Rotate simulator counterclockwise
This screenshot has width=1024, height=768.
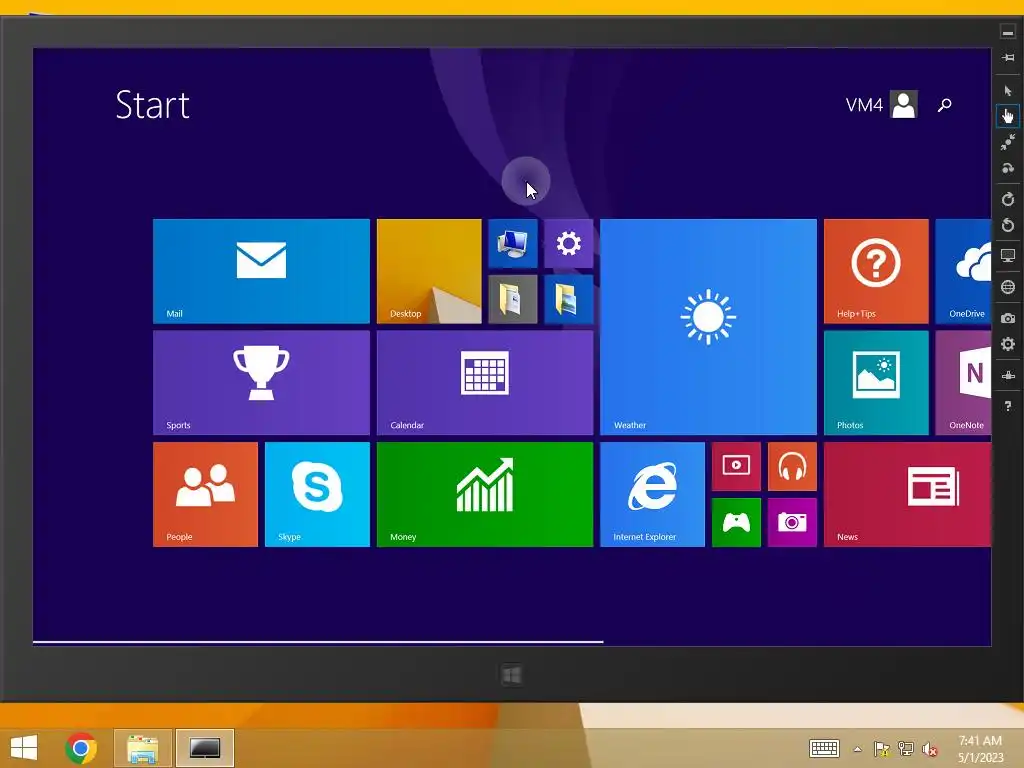1008,225
